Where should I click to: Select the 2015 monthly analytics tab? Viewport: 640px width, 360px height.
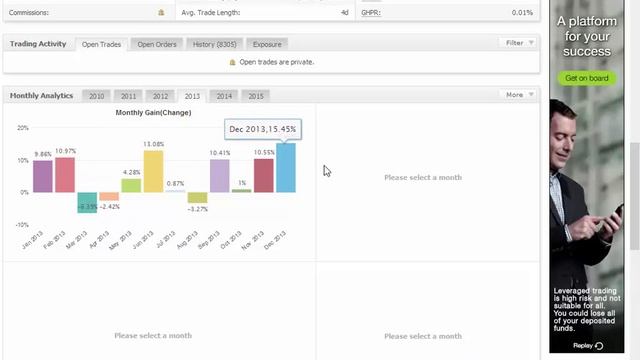click(x=256, y=96)
